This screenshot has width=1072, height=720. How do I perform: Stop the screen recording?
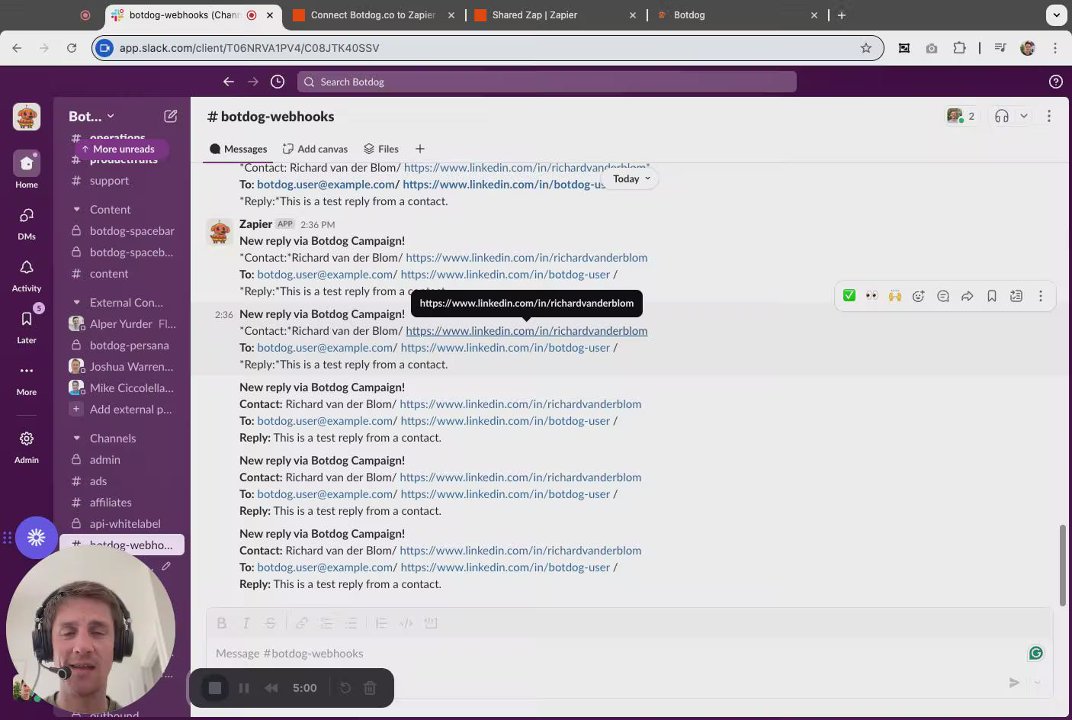215,688
